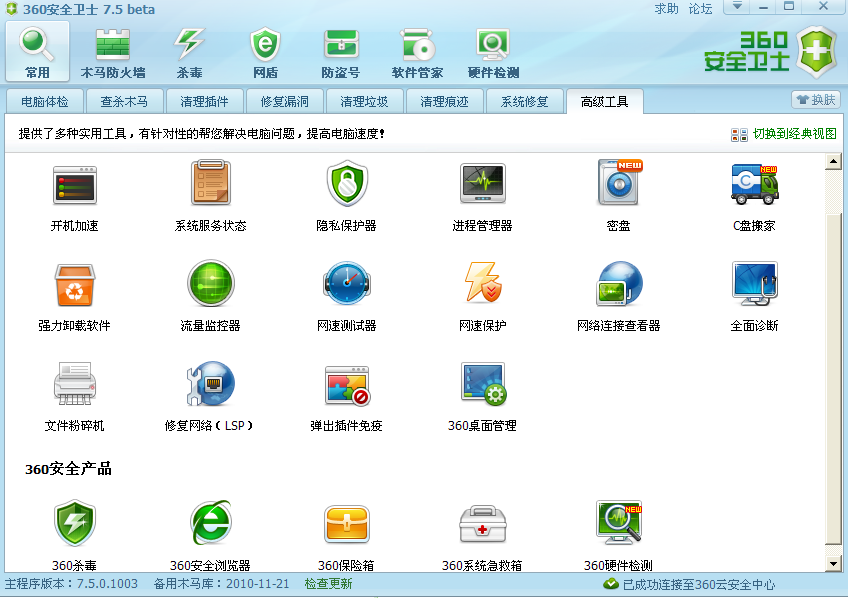848x598 pixels.
Task: Open 网络连接查看器 globe icon
Action: tap(619, 283)
